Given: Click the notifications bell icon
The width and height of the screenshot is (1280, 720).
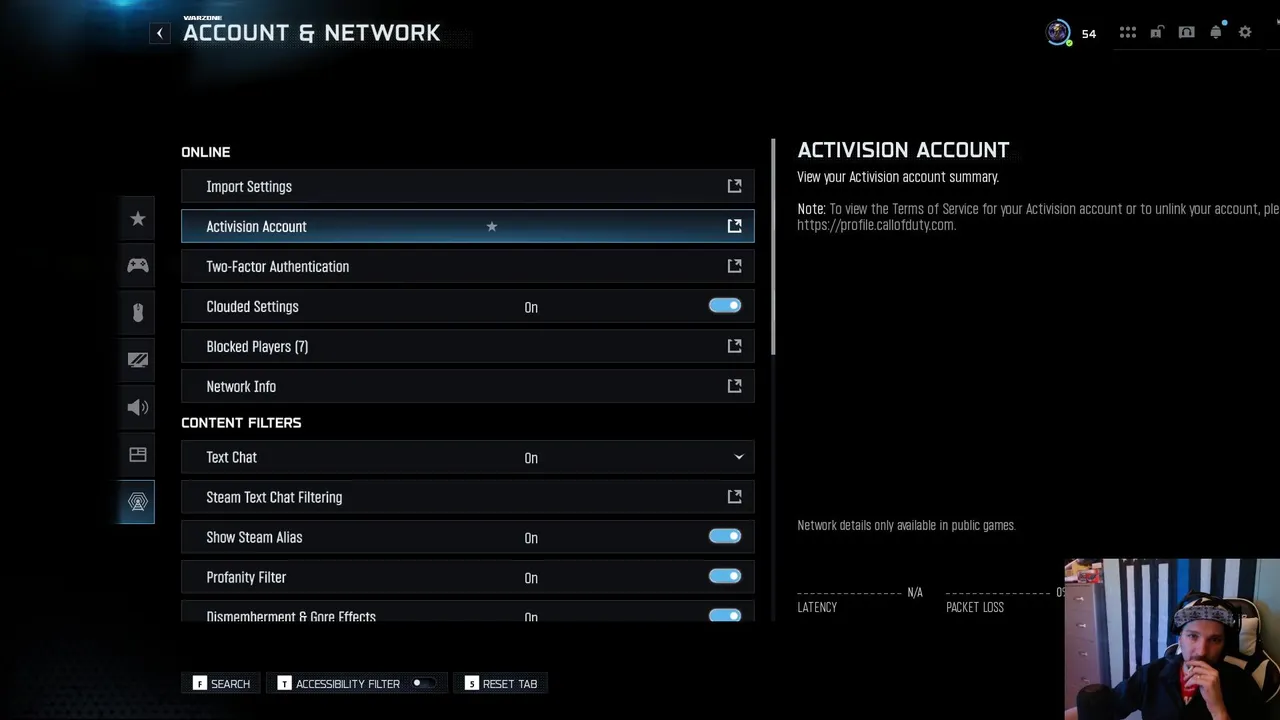Looking at the screenshot, I should pos(1216,33).
